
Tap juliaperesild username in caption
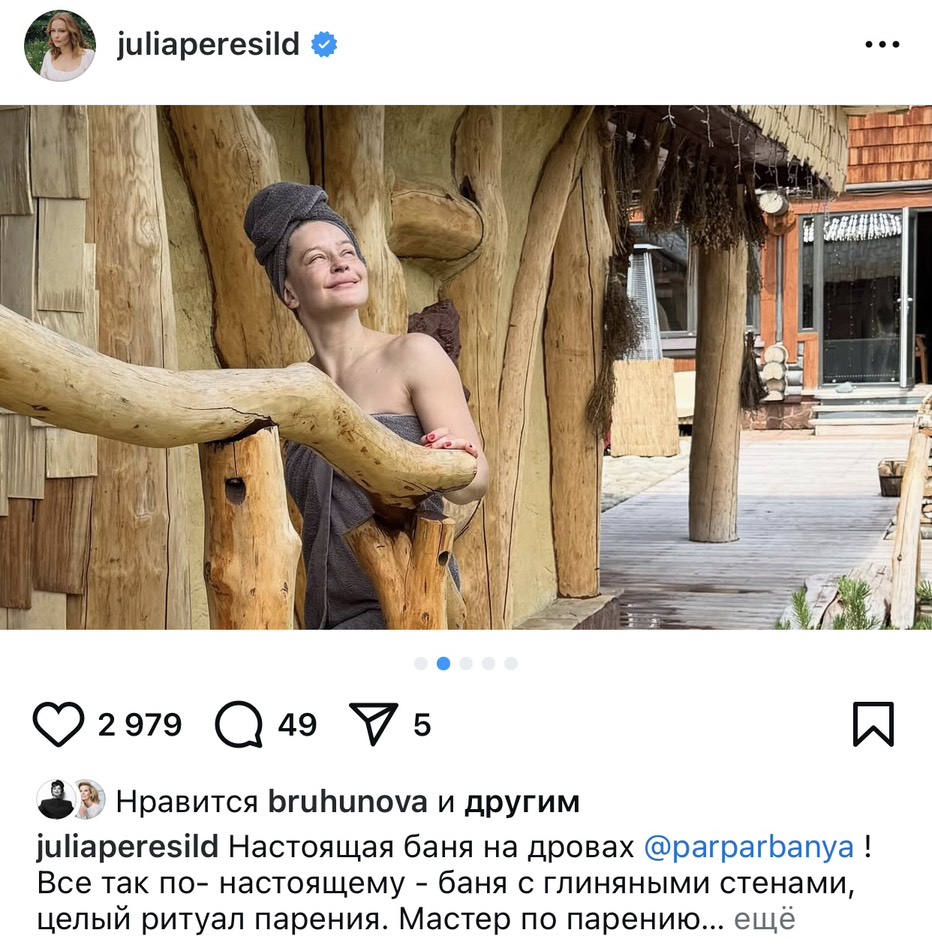127,847
